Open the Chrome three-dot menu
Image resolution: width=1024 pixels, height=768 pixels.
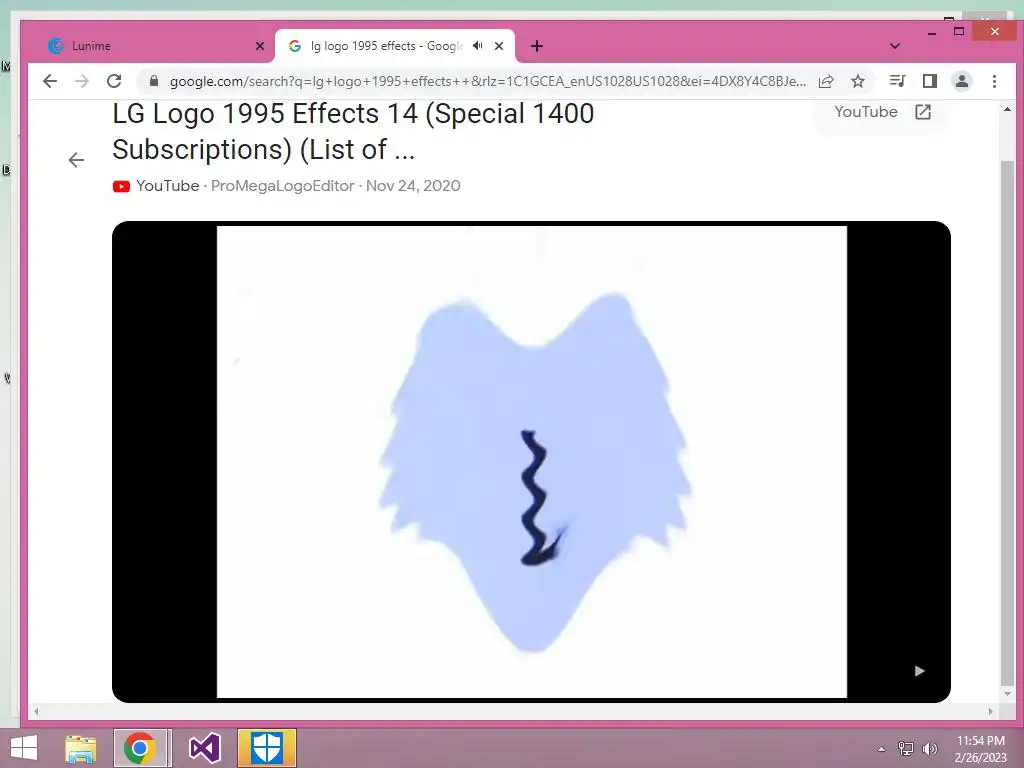994,81
